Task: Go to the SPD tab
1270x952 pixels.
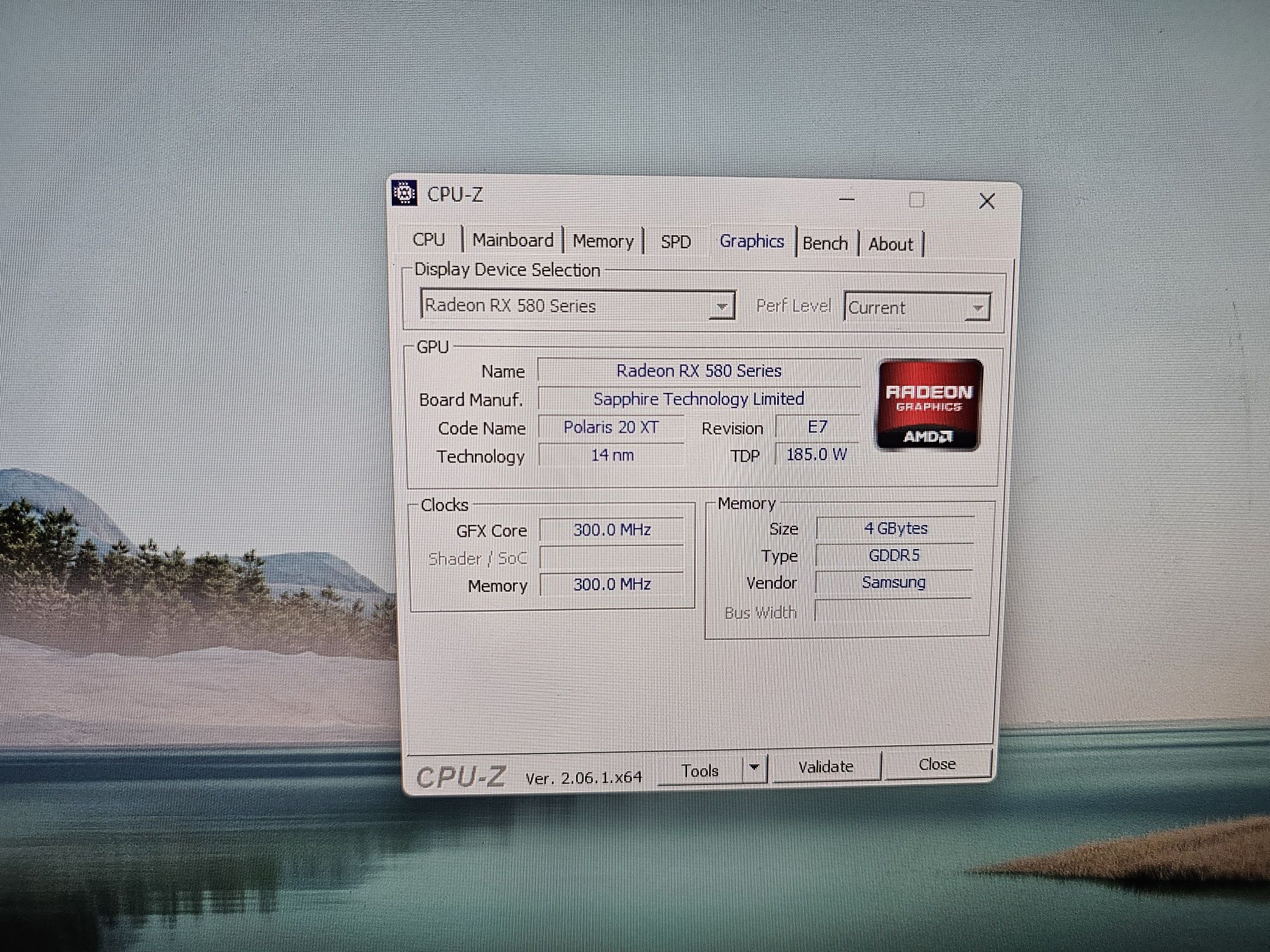Action: pyautogui.click(x=676, y=242)
